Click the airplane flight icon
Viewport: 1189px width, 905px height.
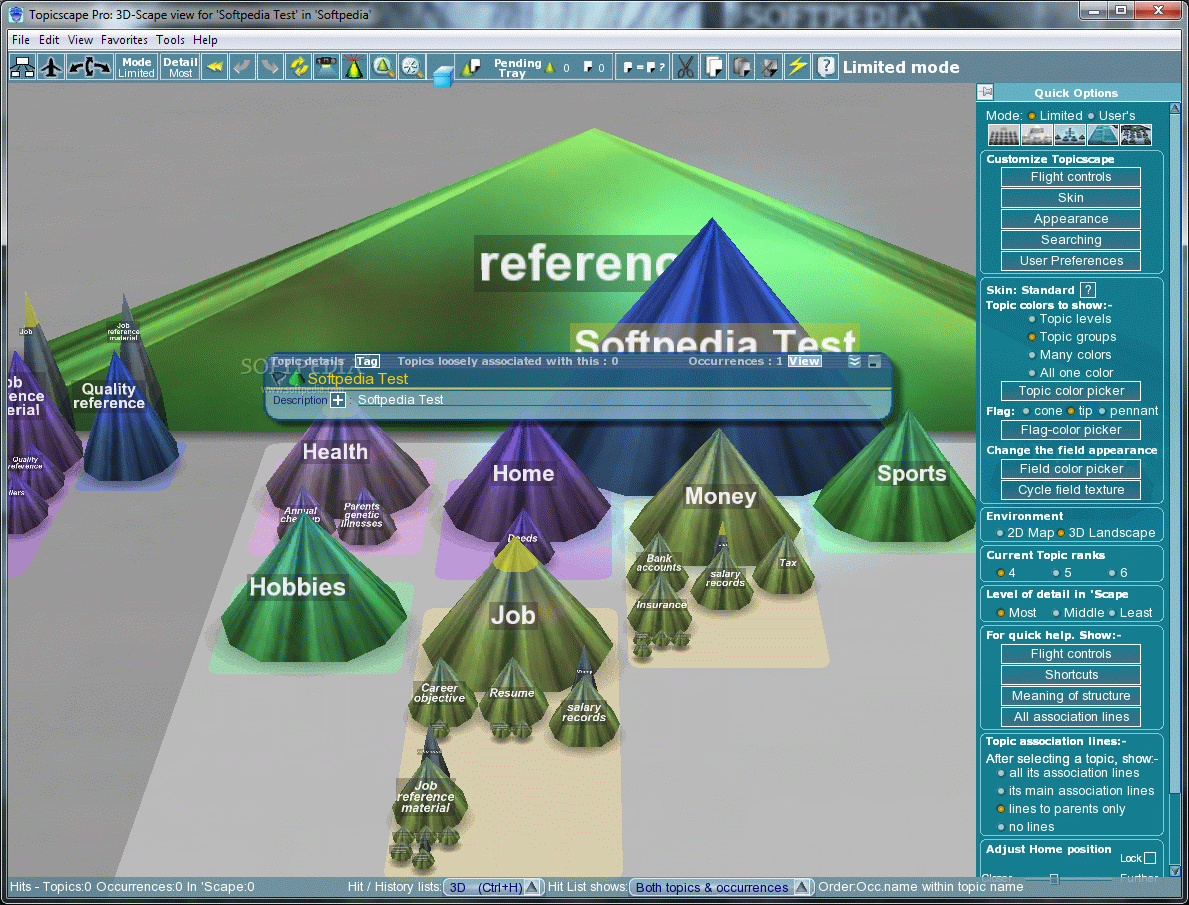[x=51, y=68]
